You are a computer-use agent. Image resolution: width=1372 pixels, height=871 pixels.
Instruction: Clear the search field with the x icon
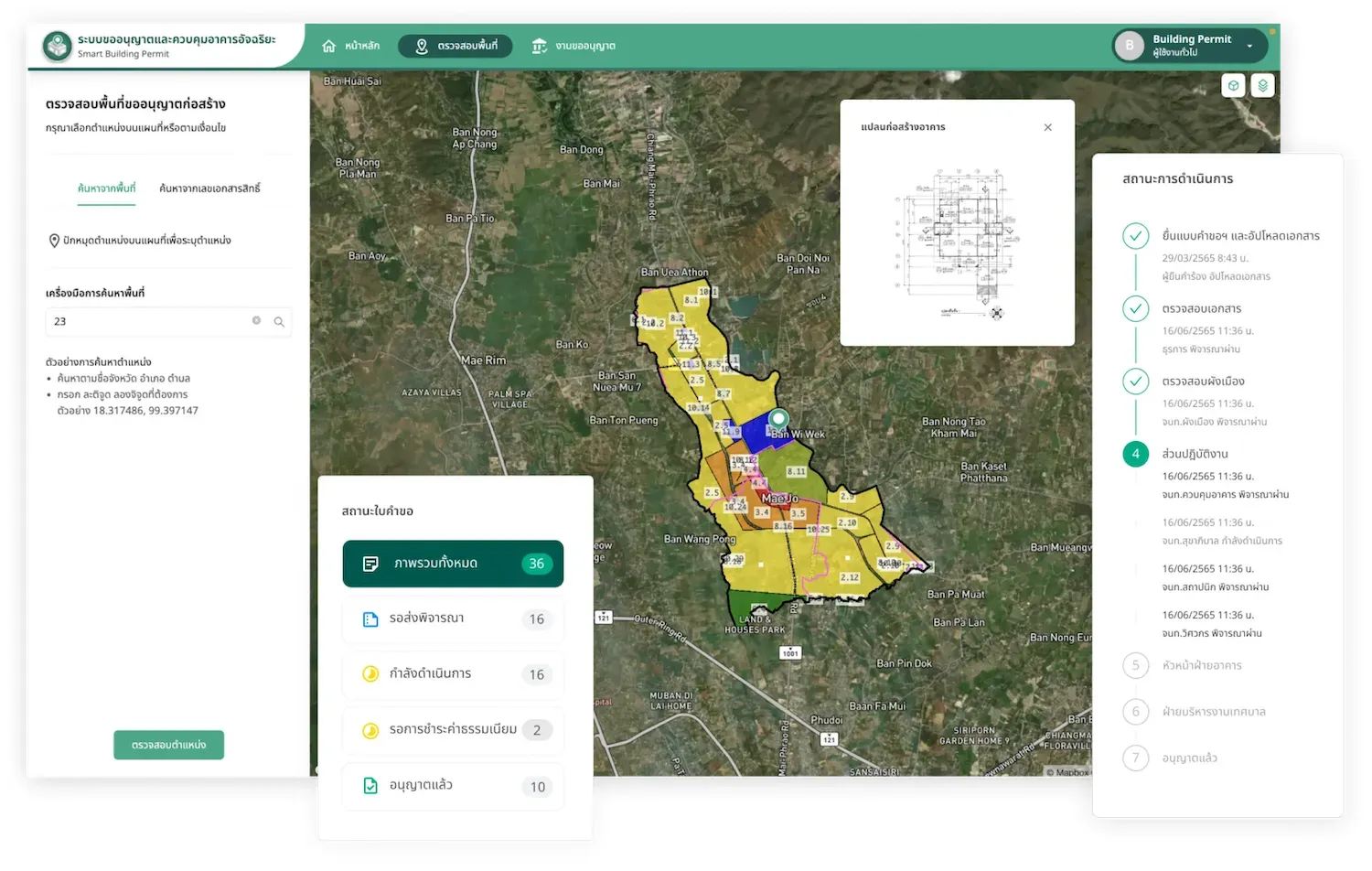257,321
